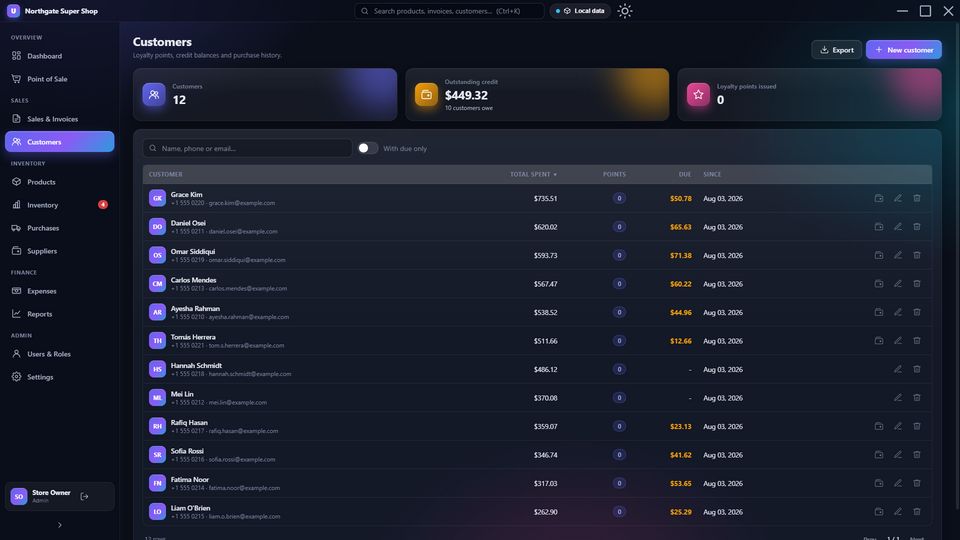This screenshot has width=960, height=540.
Task: Edit the Liam O'Brien record
Action: pyautogui.click(x=898, y=511)
